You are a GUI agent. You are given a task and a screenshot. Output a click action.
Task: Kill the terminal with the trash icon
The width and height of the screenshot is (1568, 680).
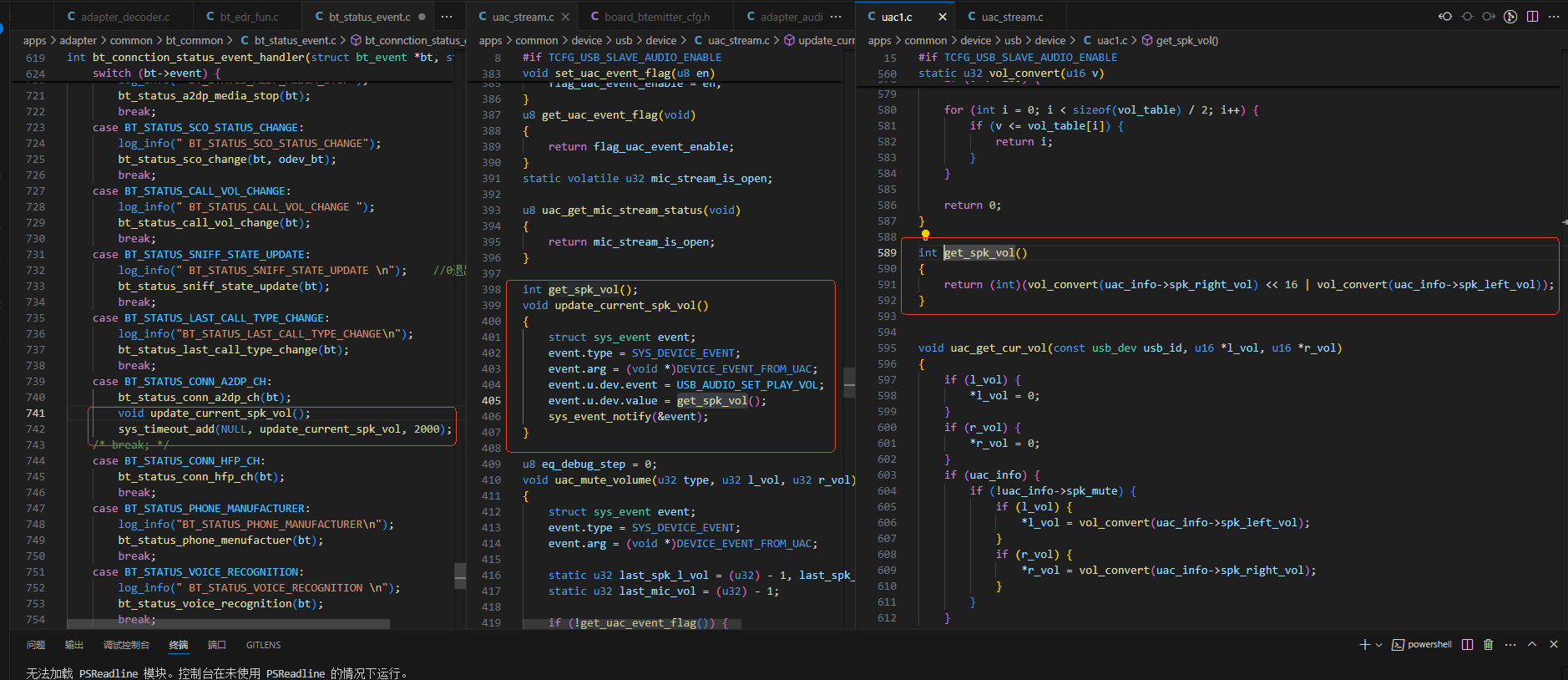click(1488, 645)
